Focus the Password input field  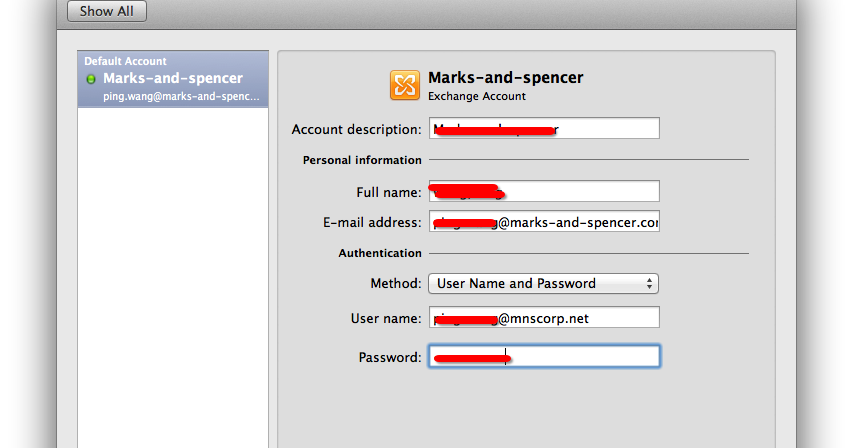point(544,356)
